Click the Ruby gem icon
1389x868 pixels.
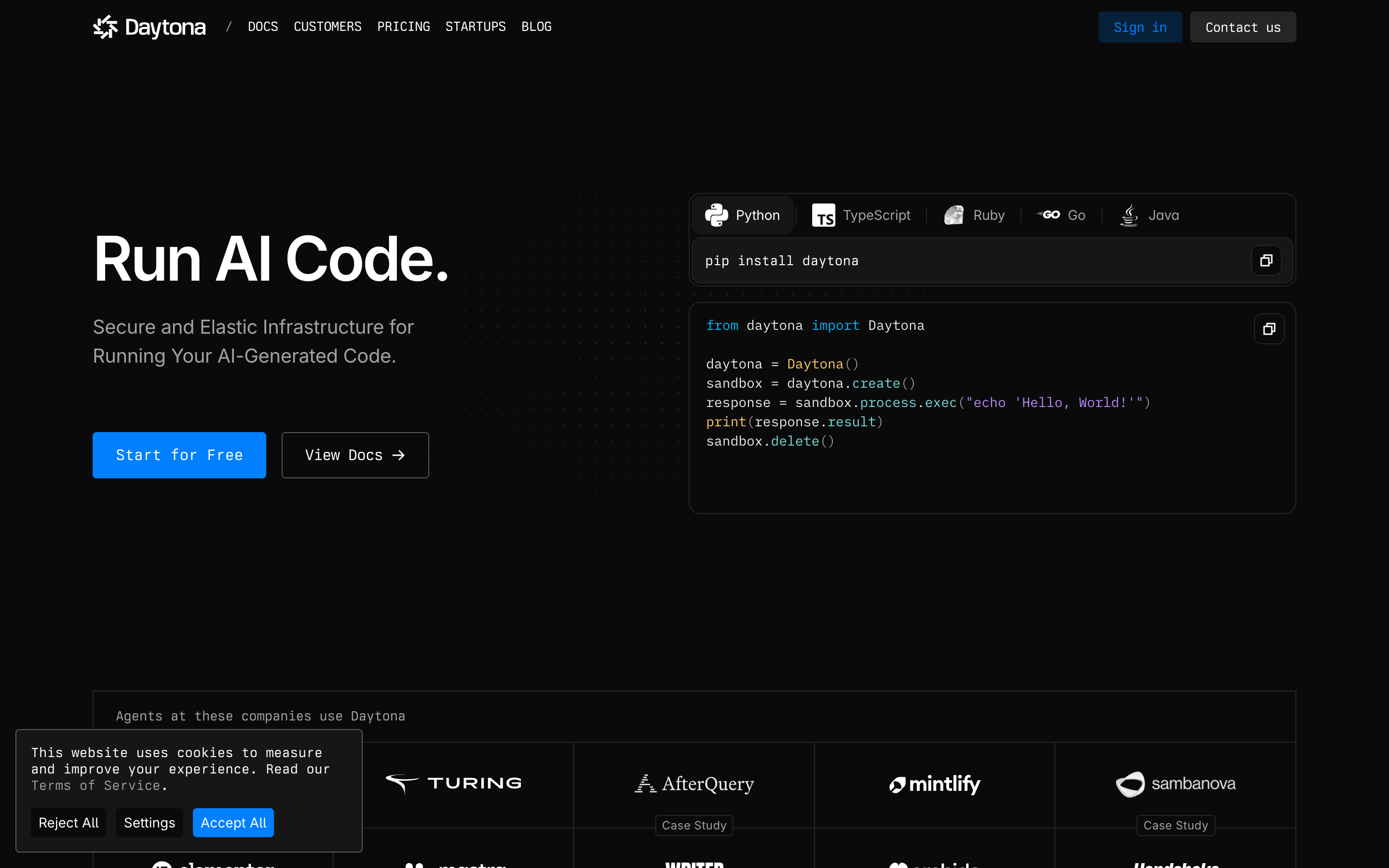954,215
